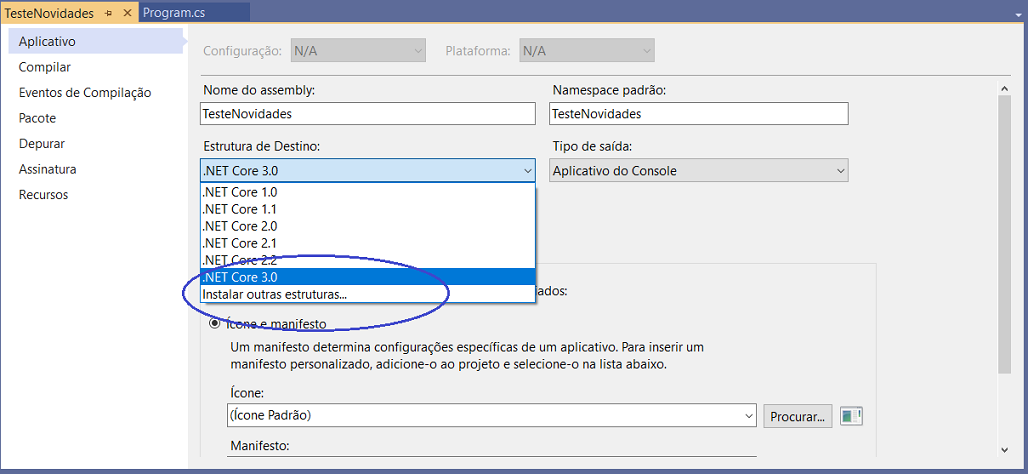
Task: Open the Tipo de saída dropdown
Action: [699, 170]
